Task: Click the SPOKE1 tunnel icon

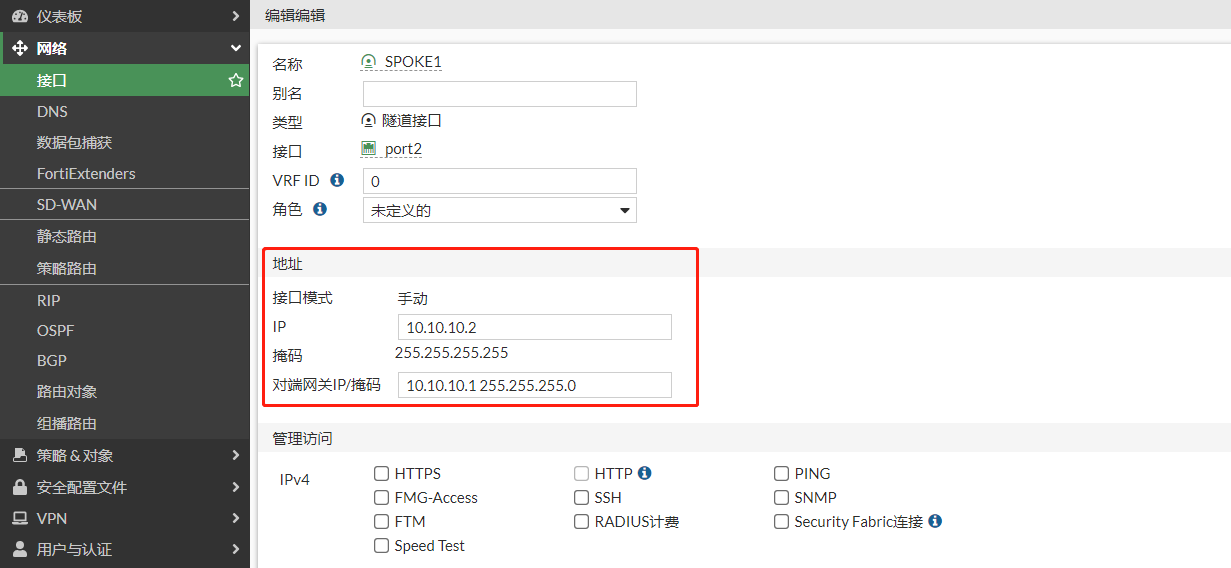Action: click(369, 62)
